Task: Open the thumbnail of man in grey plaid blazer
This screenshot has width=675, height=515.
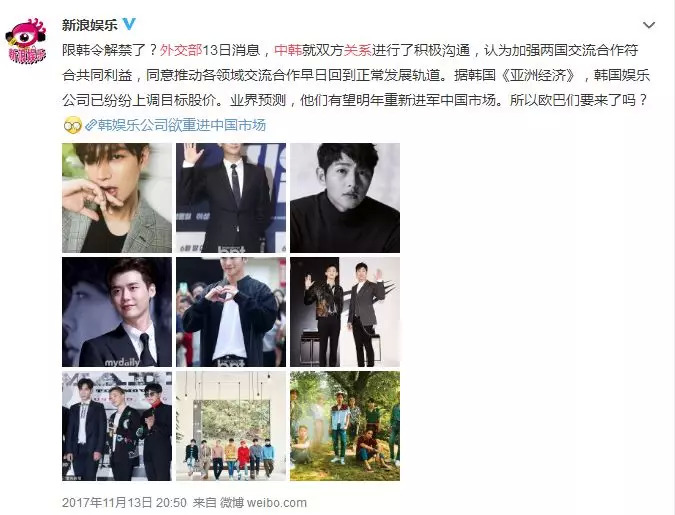Action: click(117, 198)
